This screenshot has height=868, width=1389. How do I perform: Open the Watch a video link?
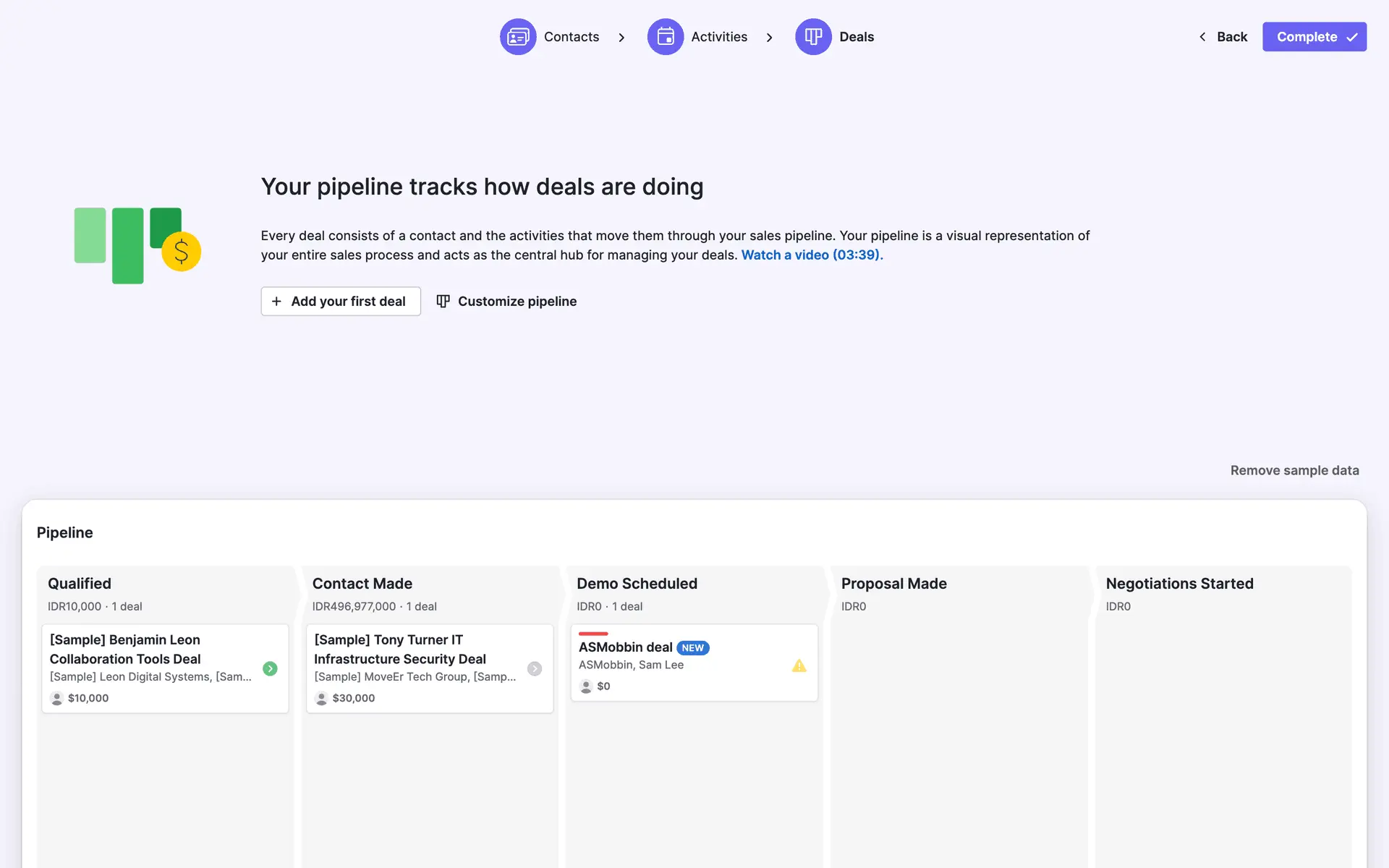point(812,255)
